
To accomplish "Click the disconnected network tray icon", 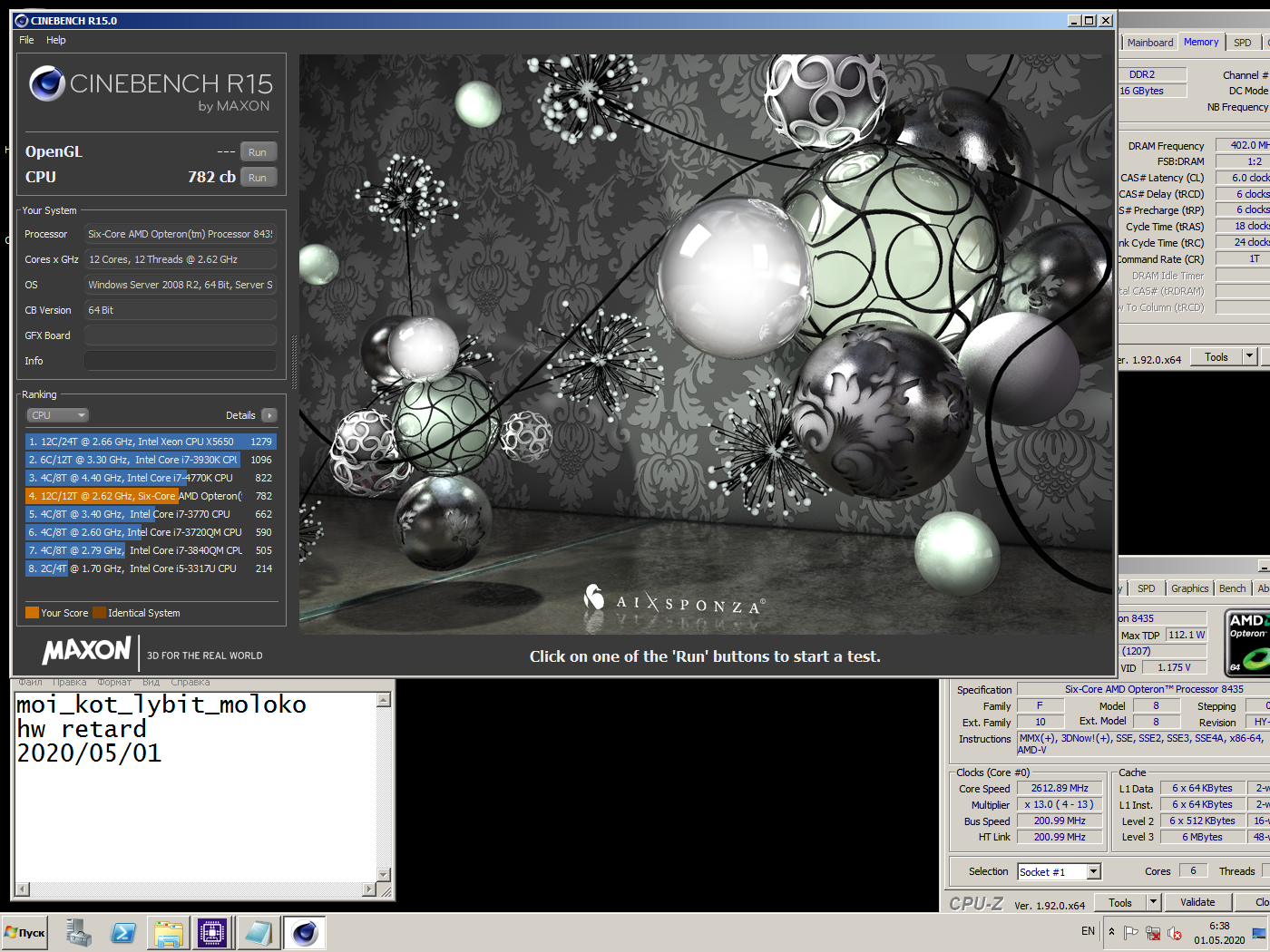I will (1152, 932).
